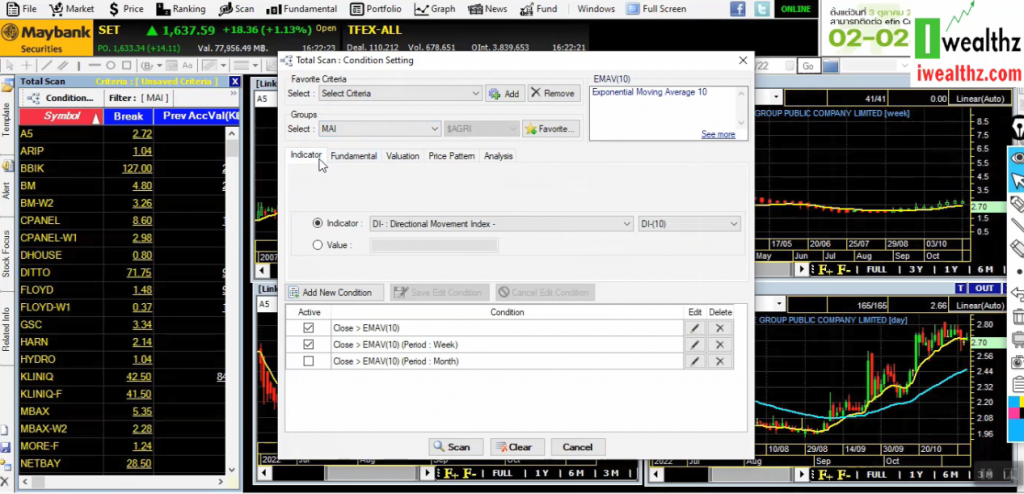Screen dimensions: 1024x494
Task: Click the Favorite... button
Action: (551, 129)
